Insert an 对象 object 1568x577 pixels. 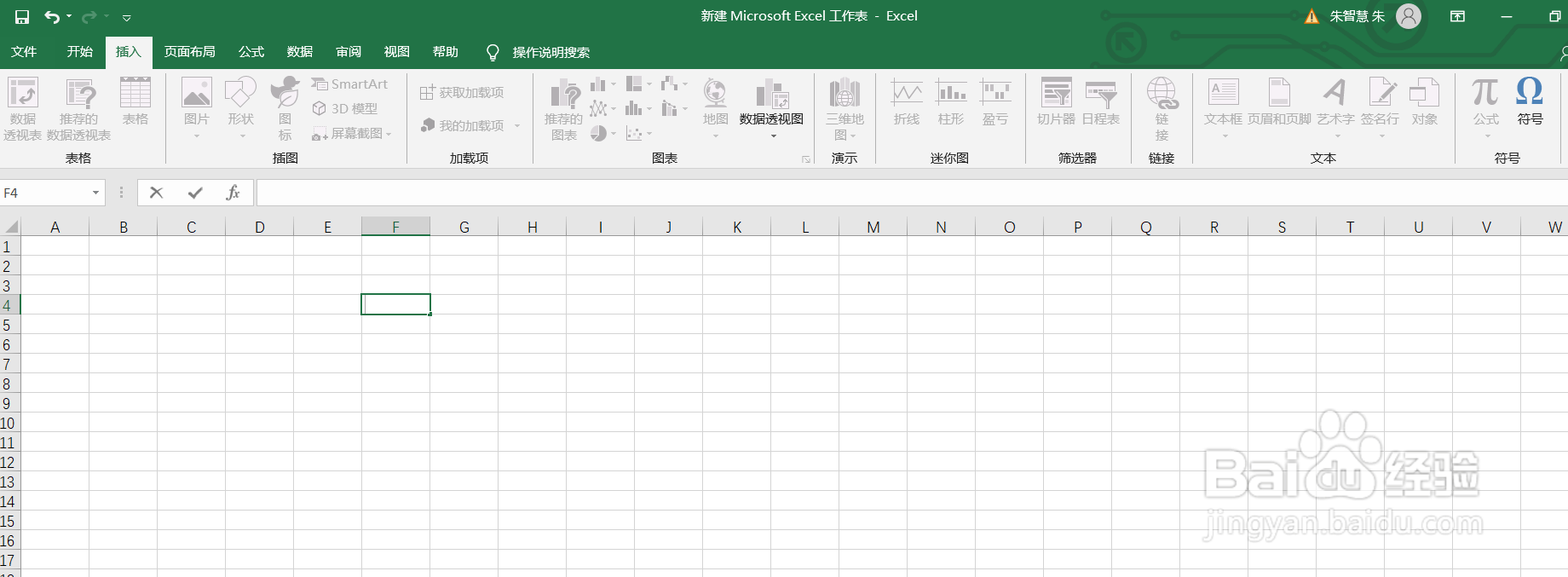(x=1425, y=102)
